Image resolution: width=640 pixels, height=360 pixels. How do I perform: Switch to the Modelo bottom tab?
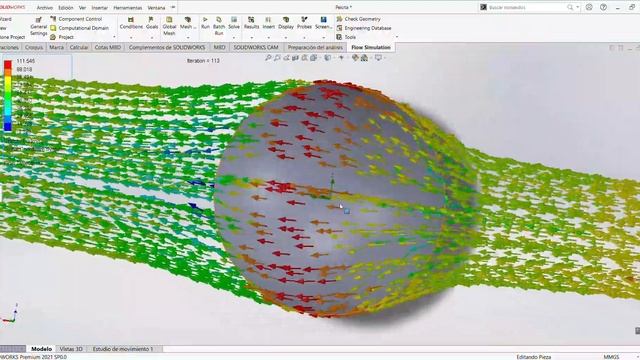tap(41, 349)
